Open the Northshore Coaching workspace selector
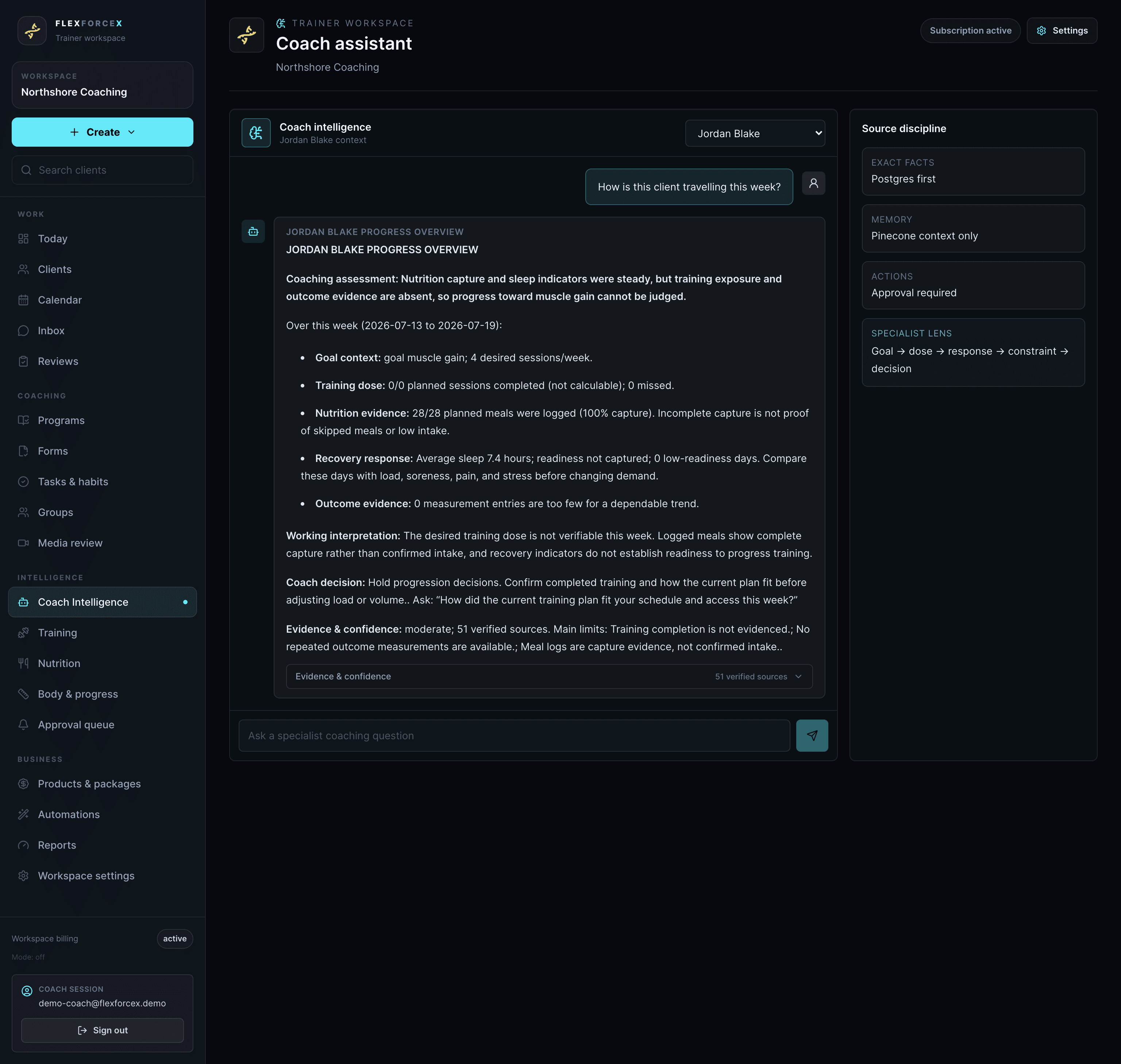This screenshot has height=1064, width=1121. click(102, 85)
